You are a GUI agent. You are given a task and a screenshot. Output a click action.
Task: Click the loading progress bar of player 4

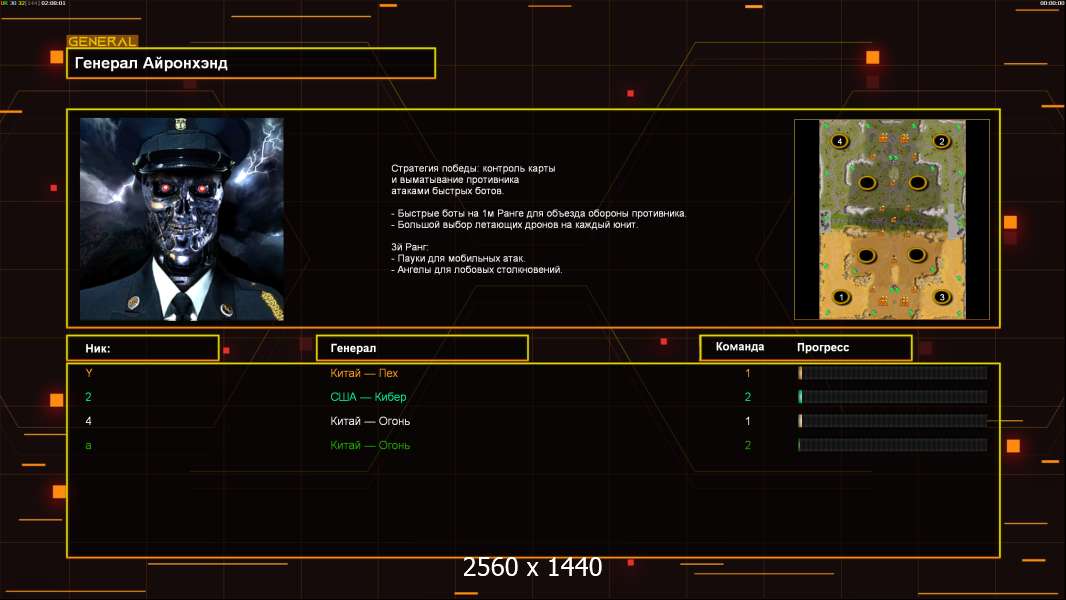(893, 421)
